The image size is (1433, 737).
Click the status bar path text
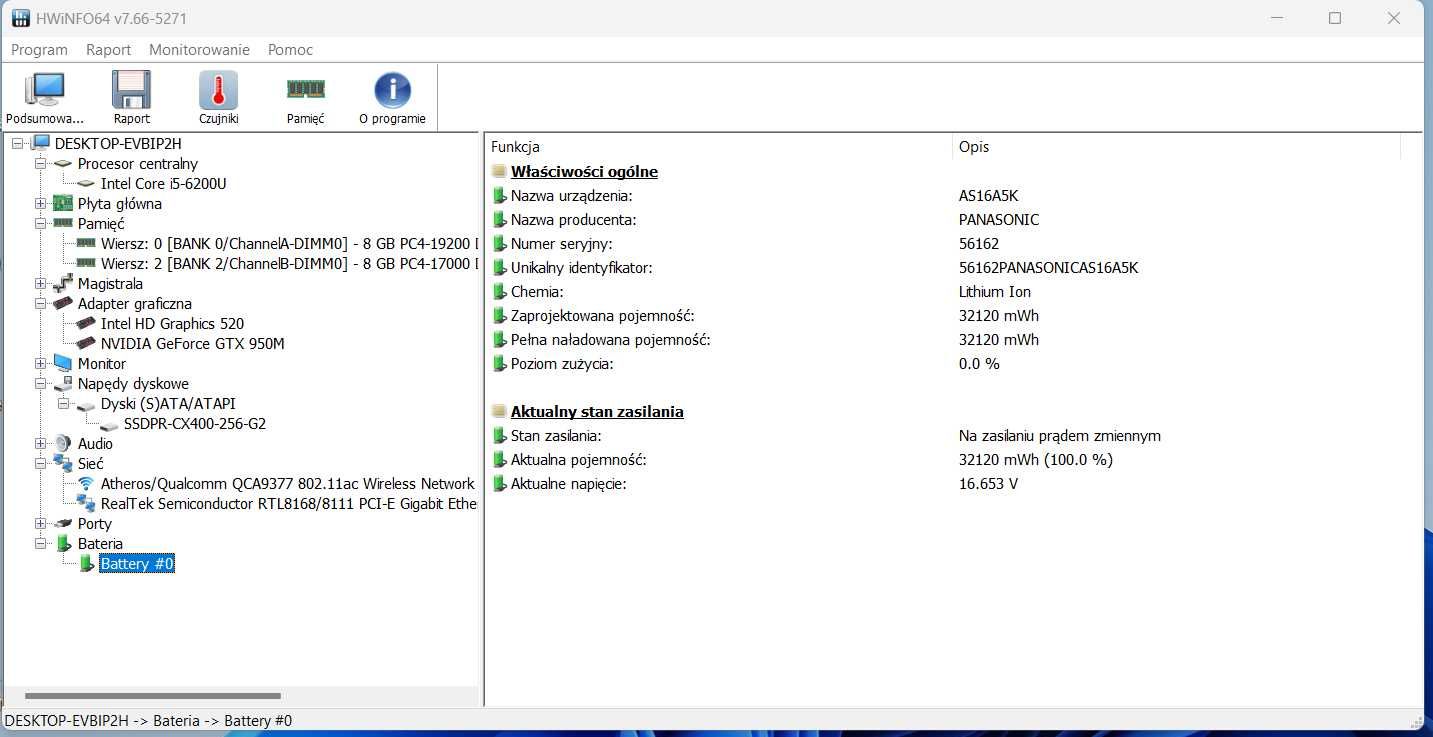click(148, 720)
